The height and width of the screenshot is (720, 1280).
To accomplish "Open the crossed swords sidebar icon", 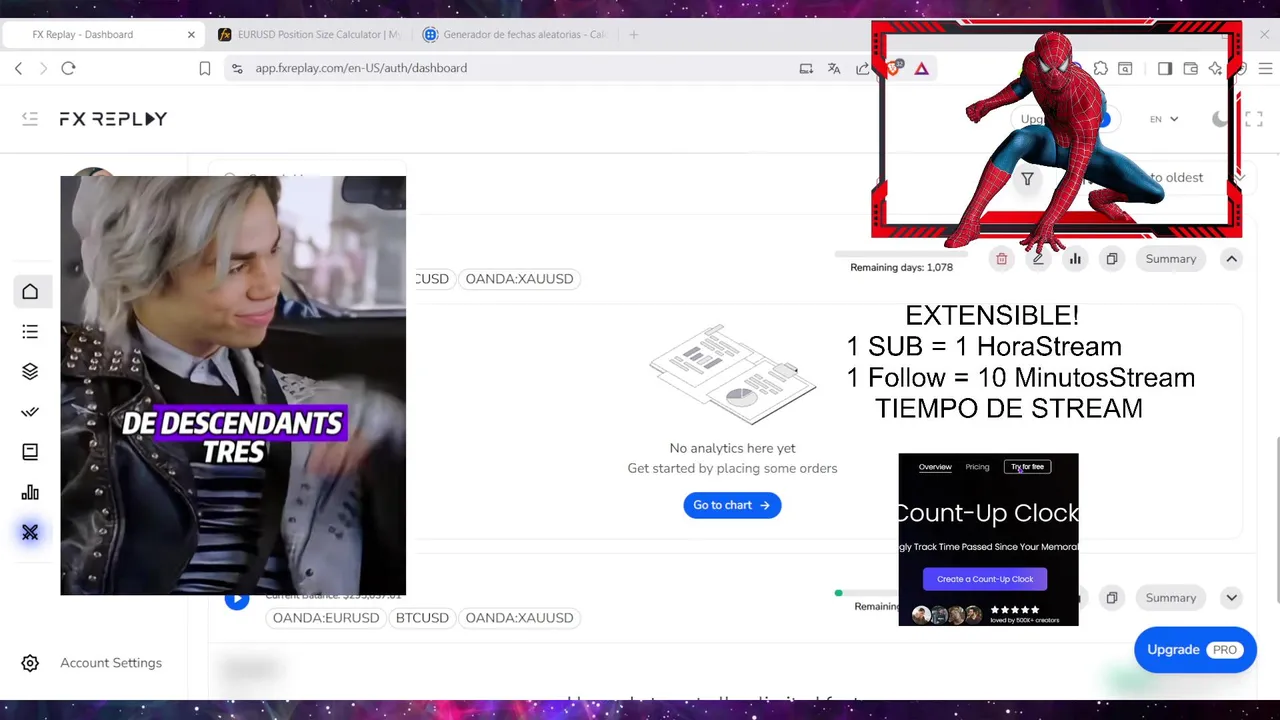I will 30,532.
